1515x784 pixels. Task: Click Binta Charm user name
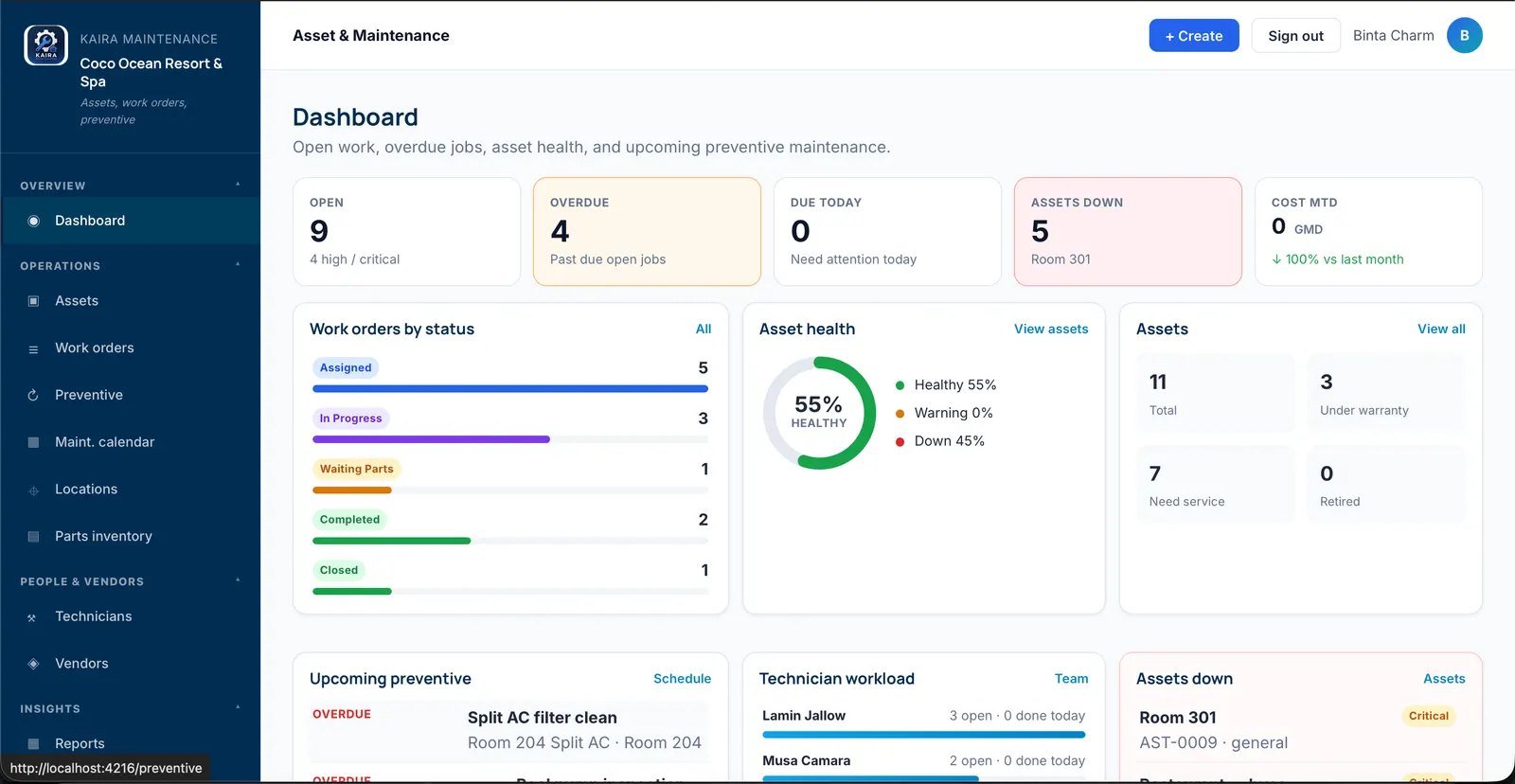pyautogui.click(x=1393, y=36)
